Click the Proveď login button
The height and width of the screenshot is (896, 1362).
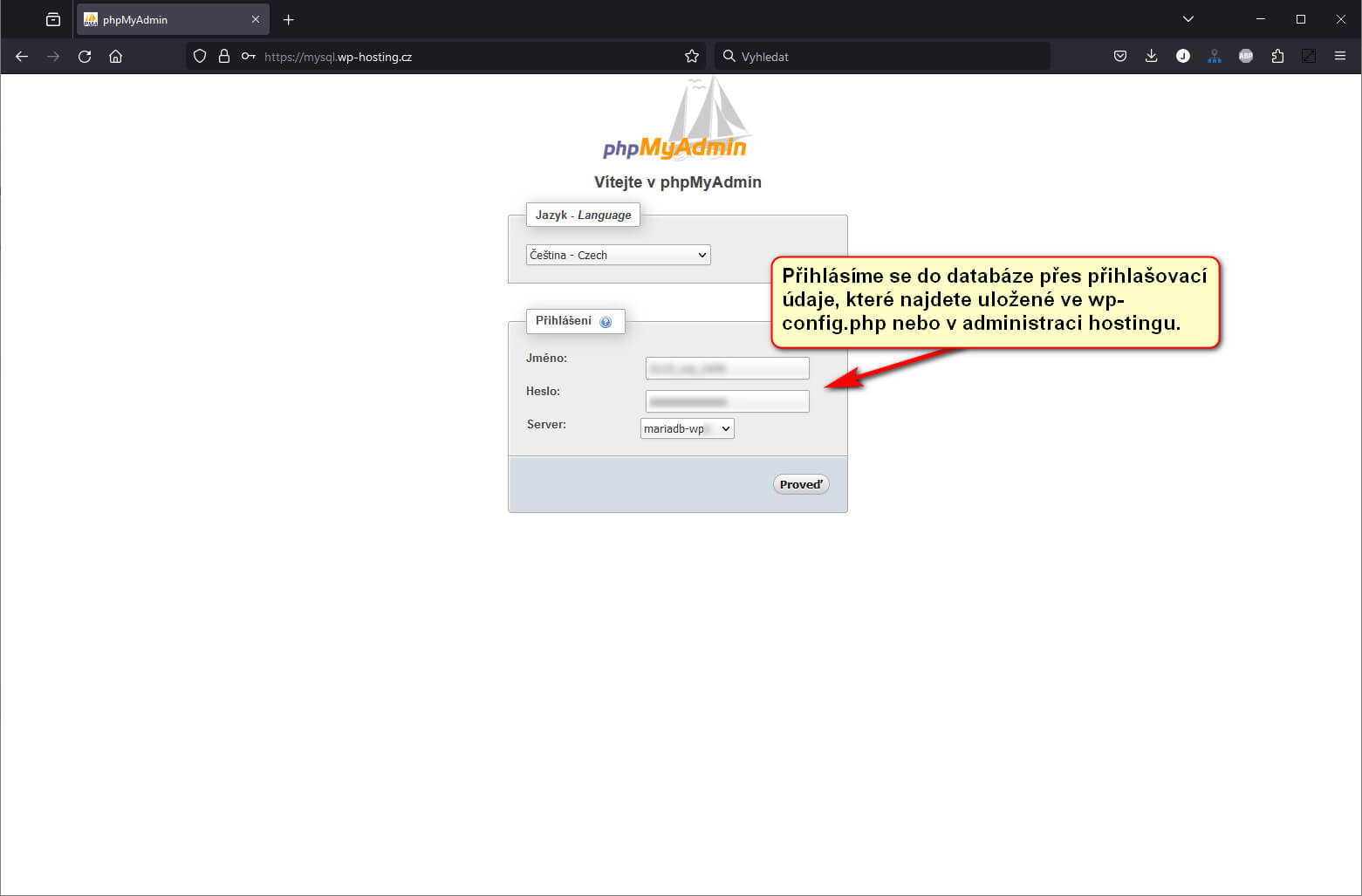(x=801, y=484)
